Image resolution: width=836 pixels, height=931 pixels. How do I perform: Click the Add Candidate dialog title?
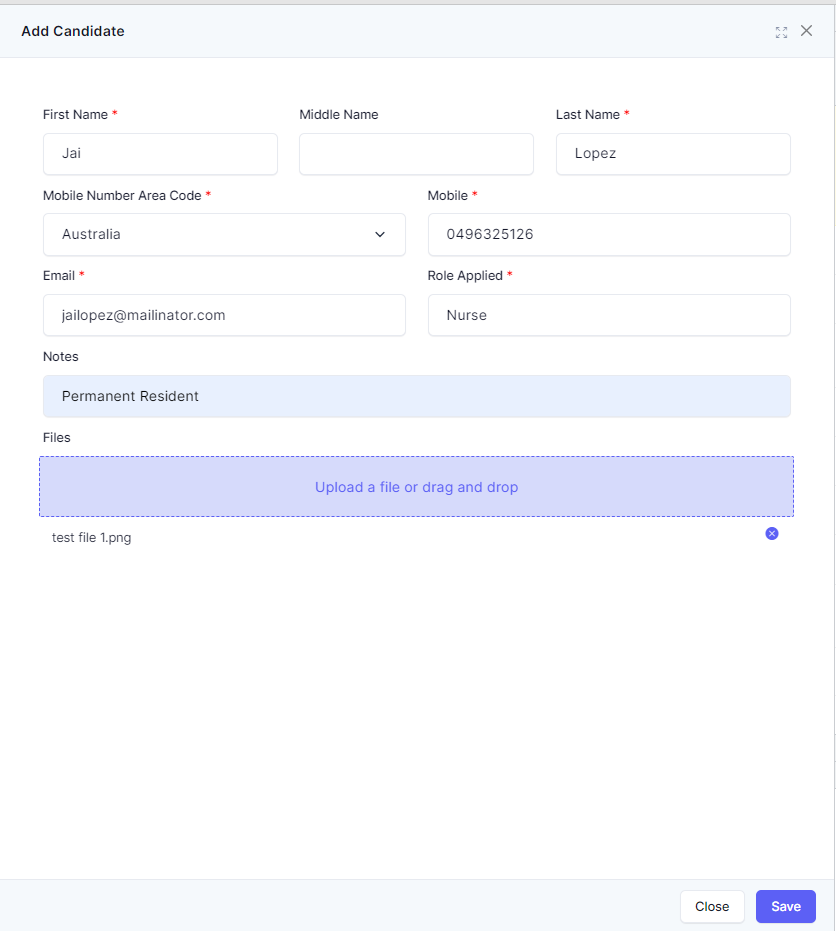click(73, 31)
